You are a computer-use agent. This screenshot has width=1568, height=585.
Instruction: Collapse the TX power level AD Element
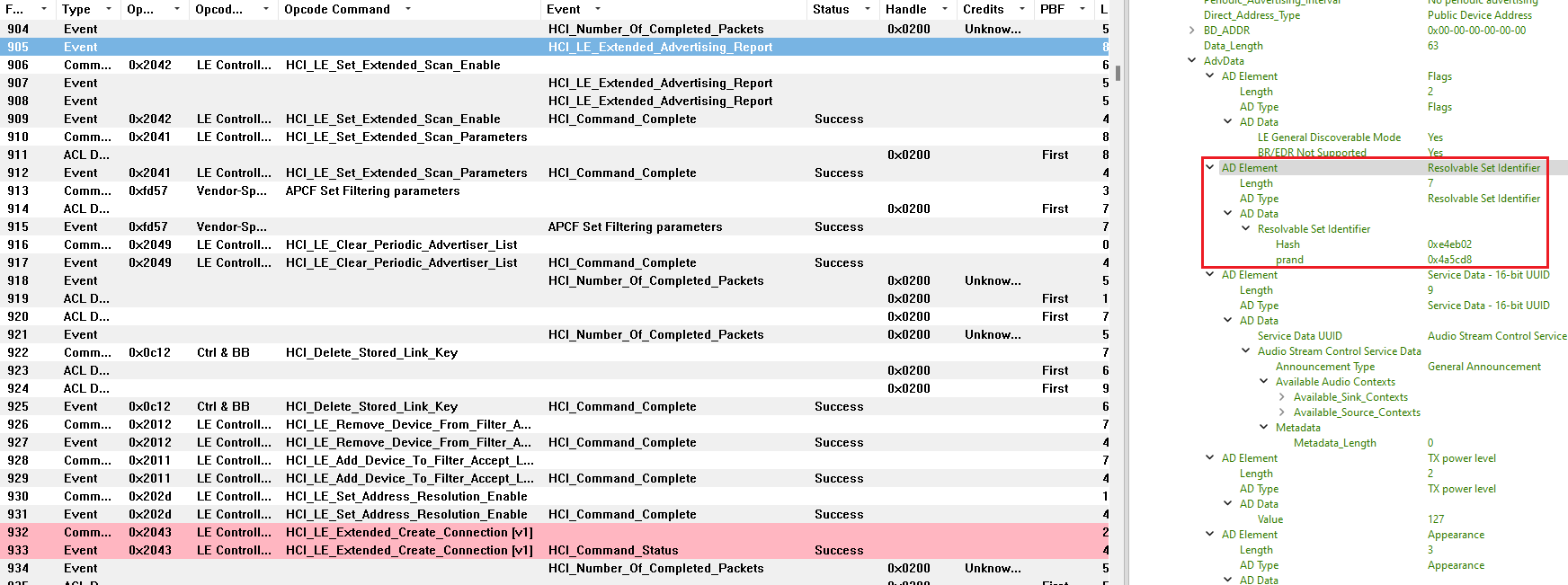[x=1210, y=458]
